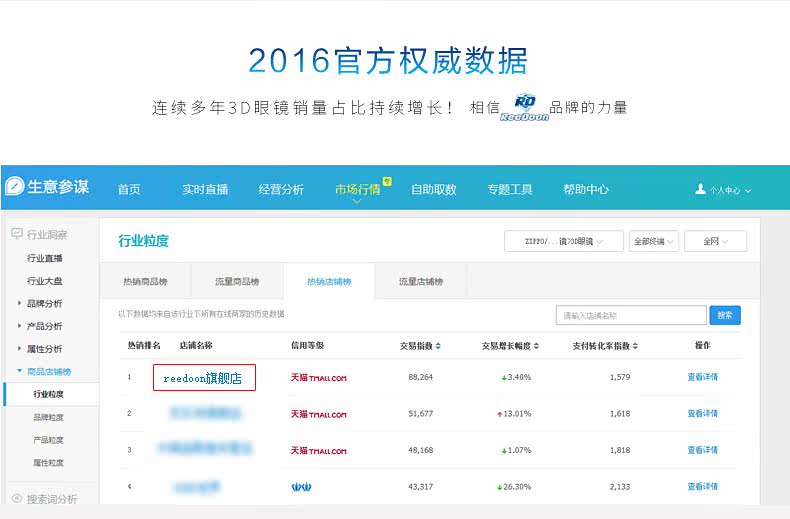Select 品牌粒度 in the sidebar
The height and width of the screenshot is (519, 790).
click(x=48, y=417)
